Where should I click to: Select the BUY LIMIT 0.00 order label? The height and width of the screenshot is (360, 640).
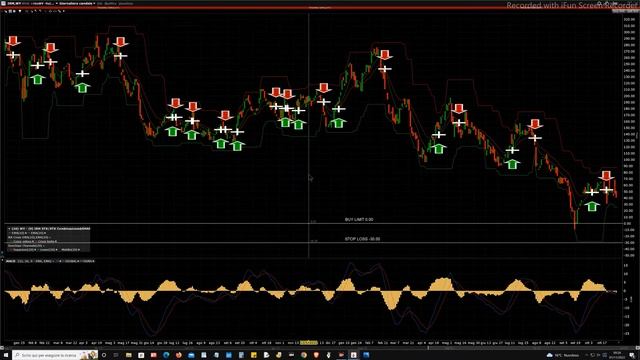(359, 220)
